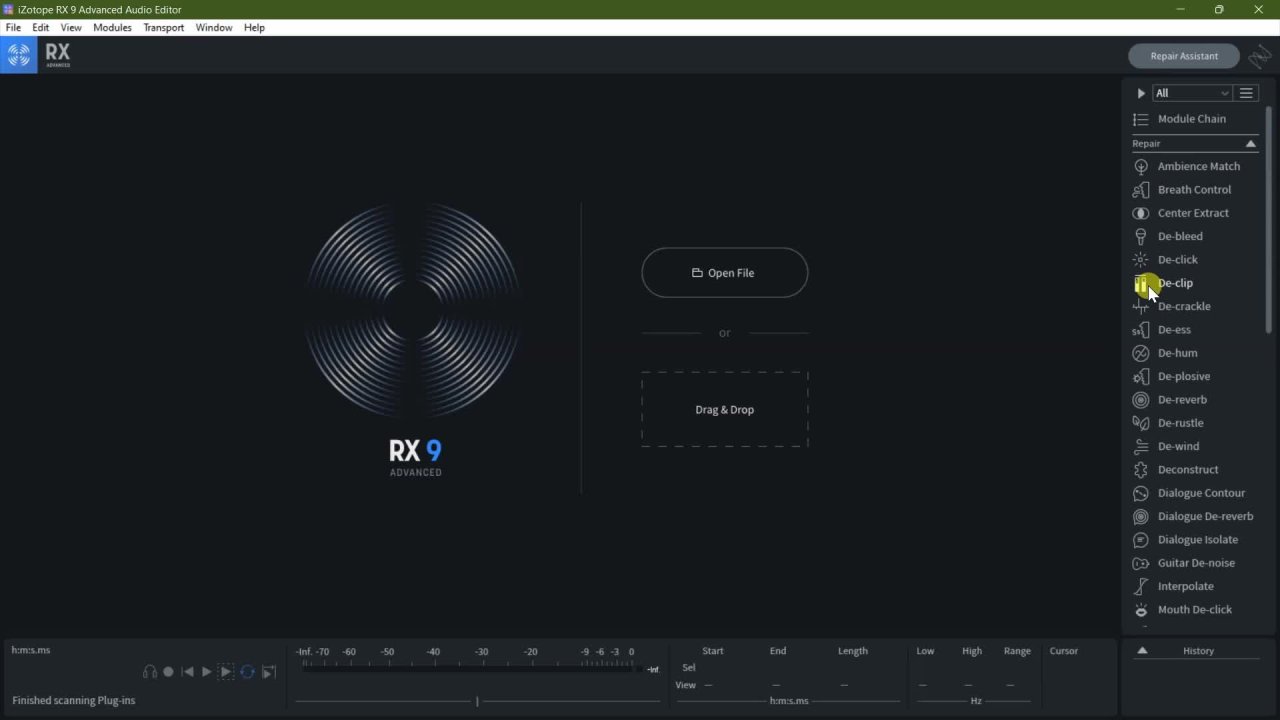
Task: Open the Transport menu
Action: coord(163,28)
